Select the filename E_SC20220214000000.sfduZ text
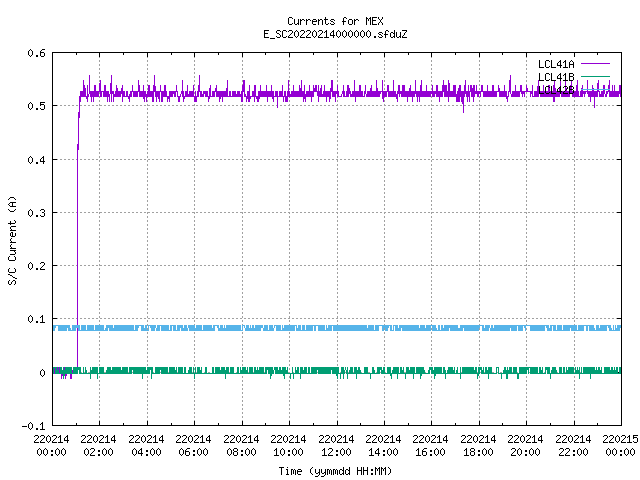The image size is (640, 480). click(335, 34)
